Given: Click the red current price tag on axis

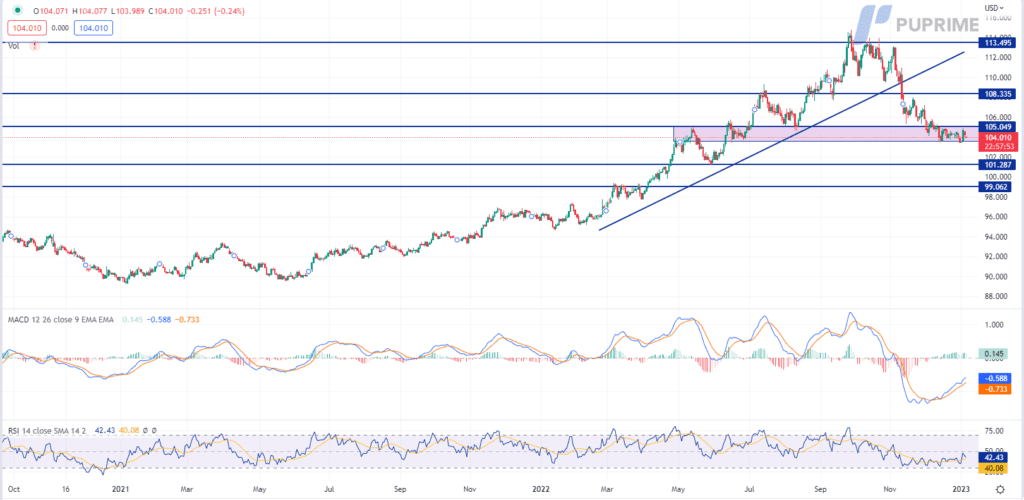Looking at the screenshot, I should click(x=996, y=142).
